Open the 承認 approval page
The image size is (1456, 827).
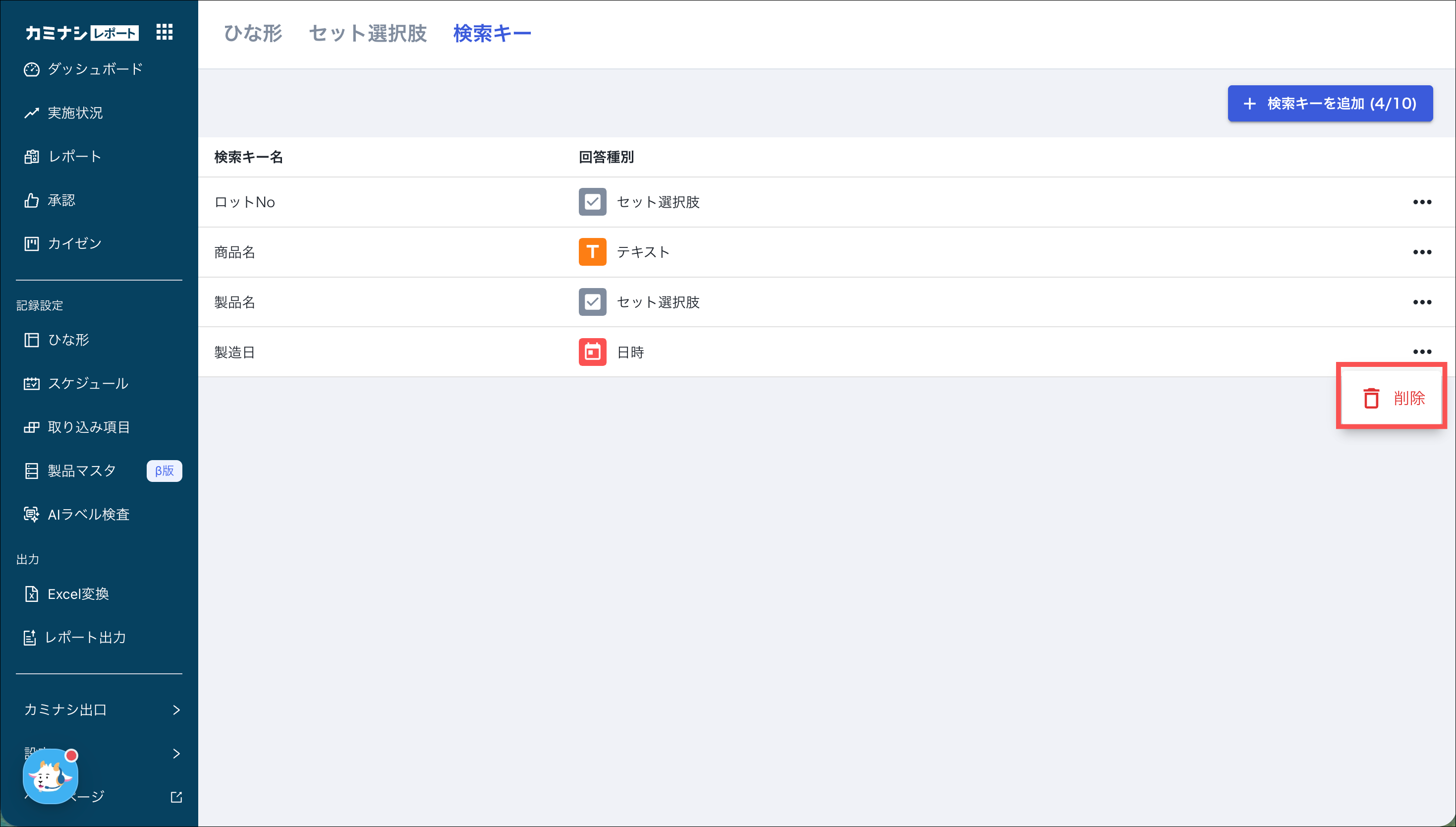[x=61, y=200]
